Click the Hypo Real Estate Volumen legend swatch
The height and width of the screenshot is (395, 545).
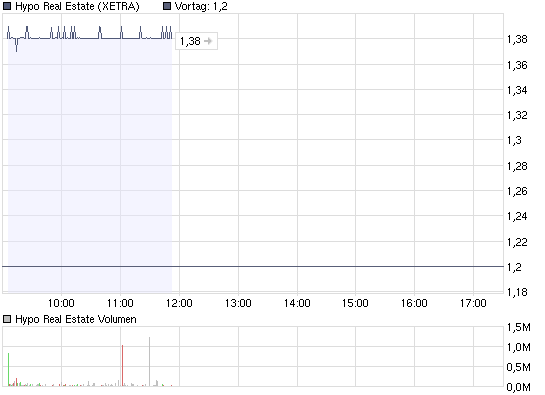[x=7, y=319]
